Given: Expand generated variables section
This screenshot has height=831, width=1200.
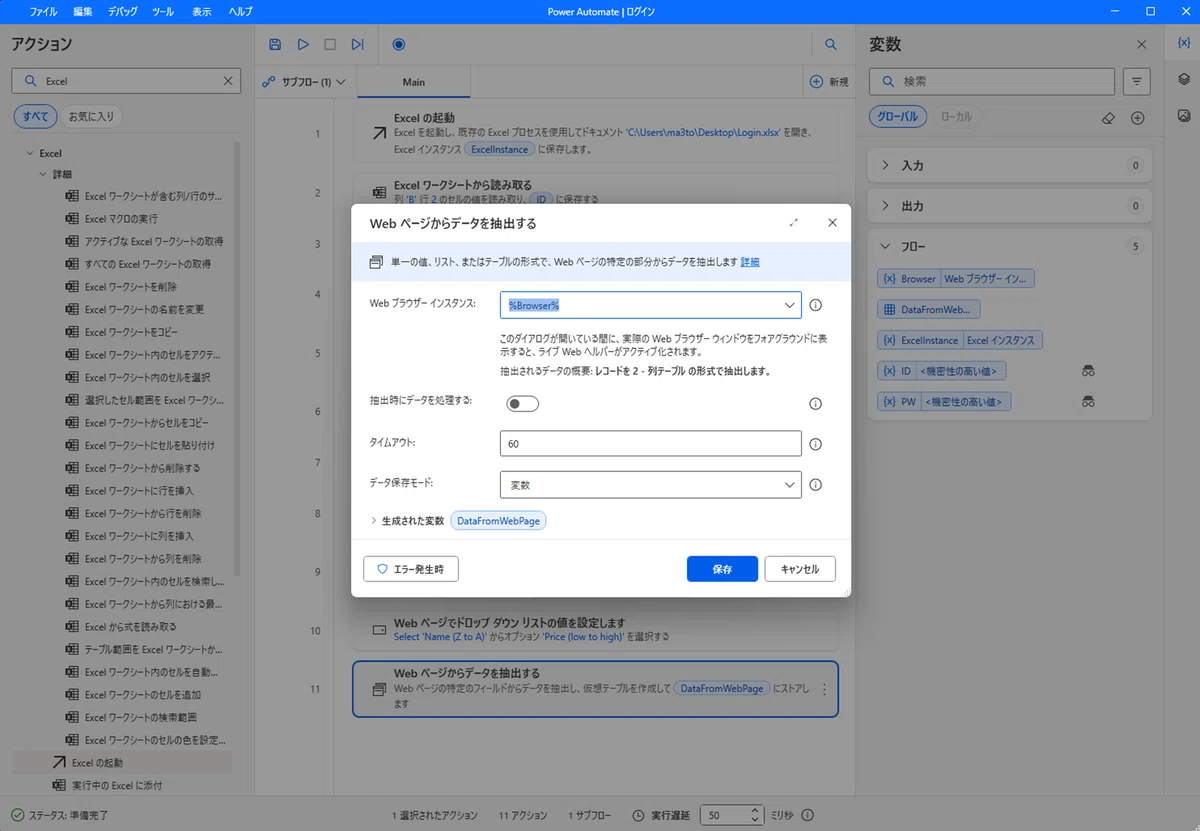Looking at the screenshot, I should (374, 521).
